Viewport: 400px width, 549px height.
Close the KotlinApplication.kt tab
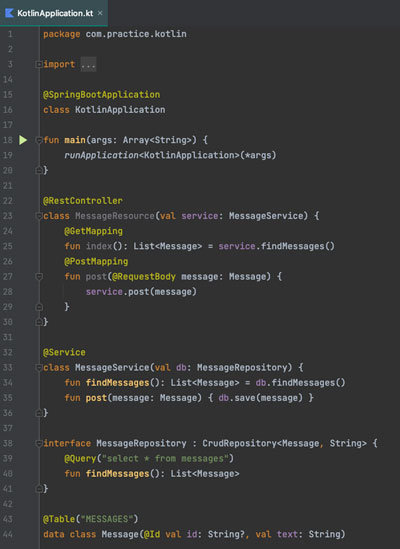pyautogui.click(x=100, y=13)
